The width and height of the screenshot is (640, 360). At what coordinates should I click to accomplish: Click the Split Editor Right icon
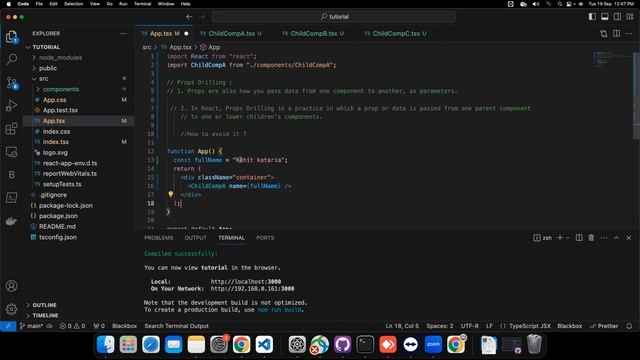[x=616, y=33]
